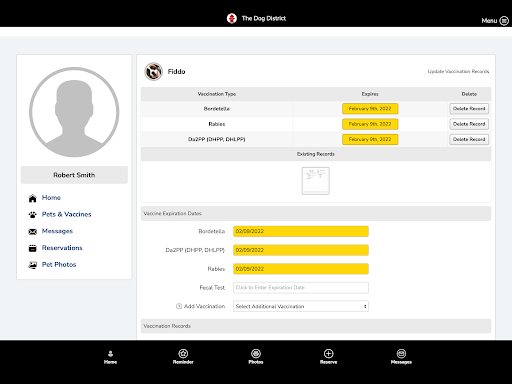Viewport: 512px width, 384px height.
Task: Click the Add Vaccination label
Action: click(x=204, y=306)
